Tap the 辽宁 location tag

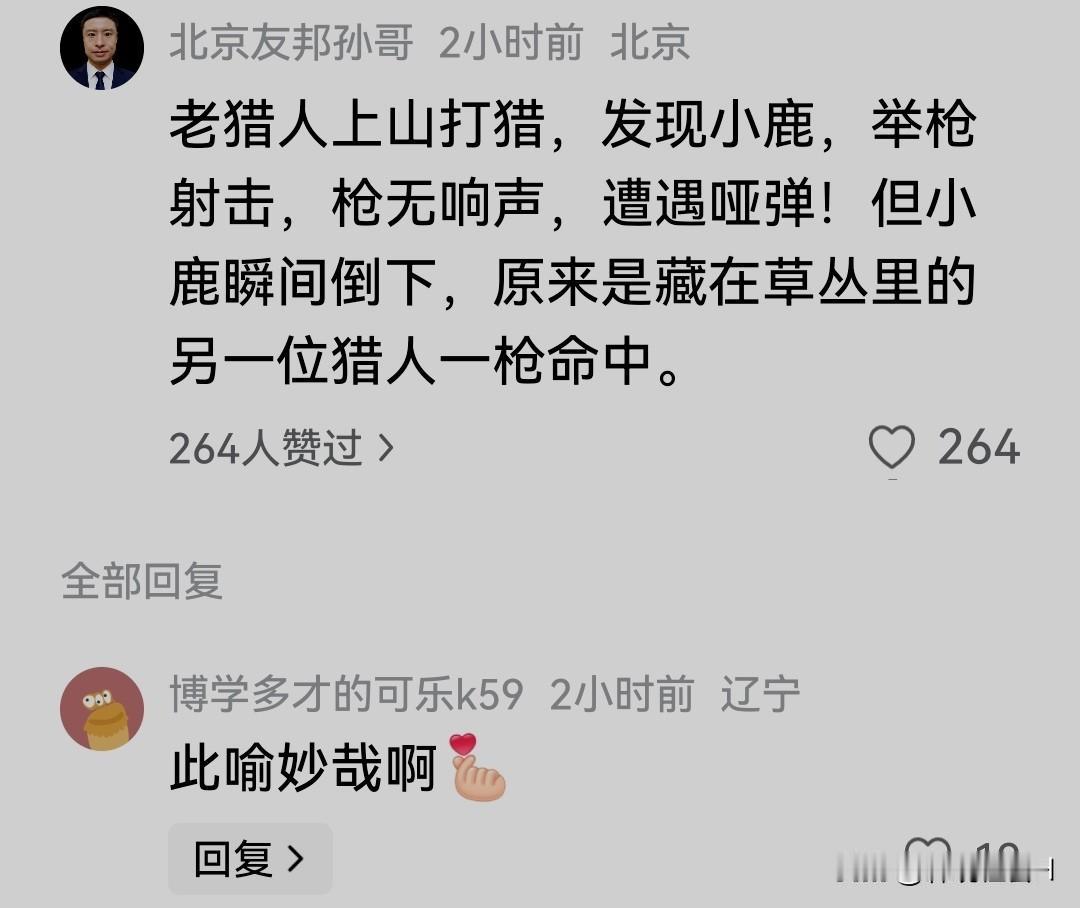pos(760,694)
